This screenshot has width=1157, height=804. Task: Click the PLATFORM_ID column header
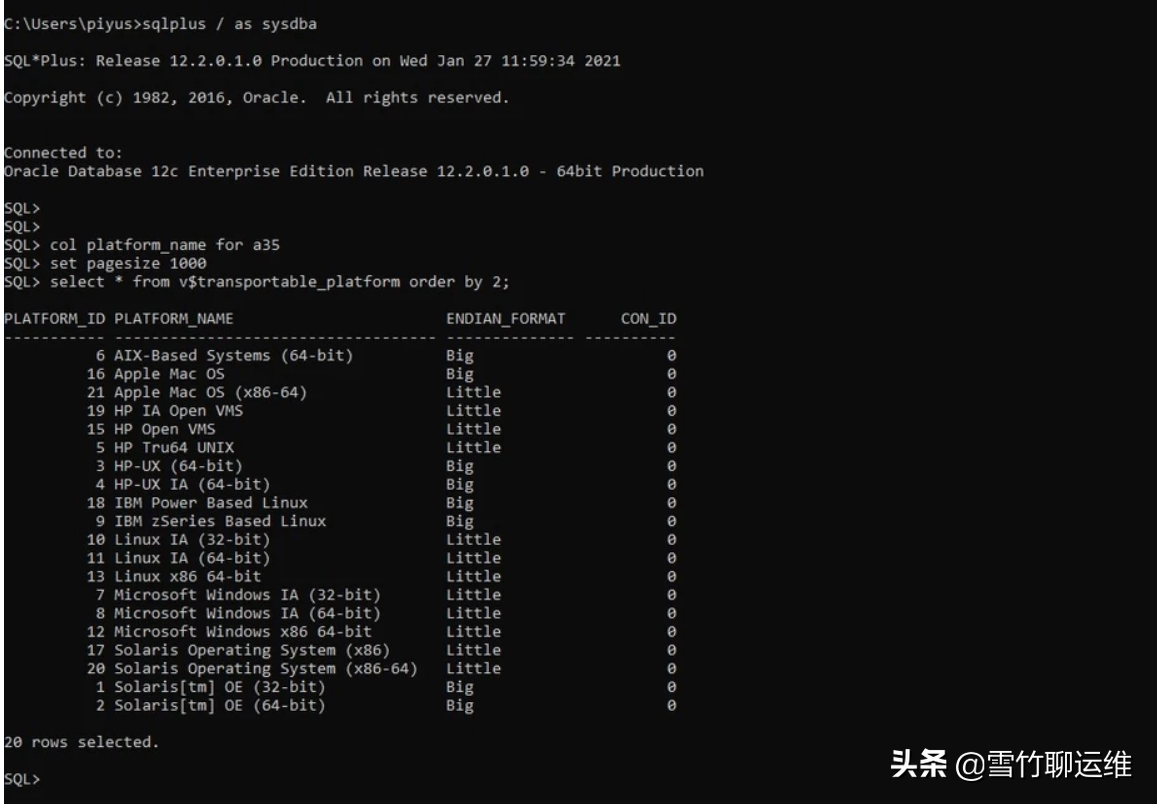click(55, 319)
